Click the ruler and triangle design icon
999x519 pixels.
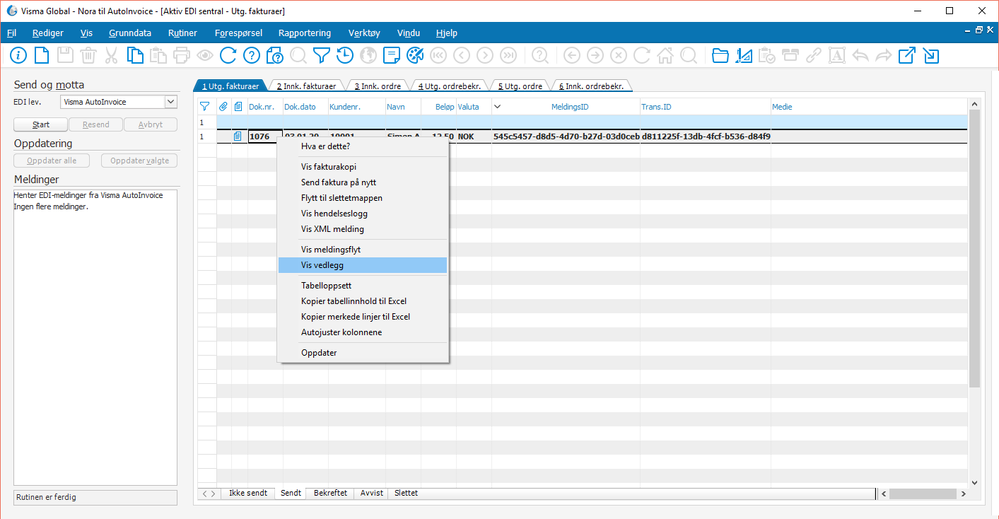pyautogui.click(x=744, y=56)
